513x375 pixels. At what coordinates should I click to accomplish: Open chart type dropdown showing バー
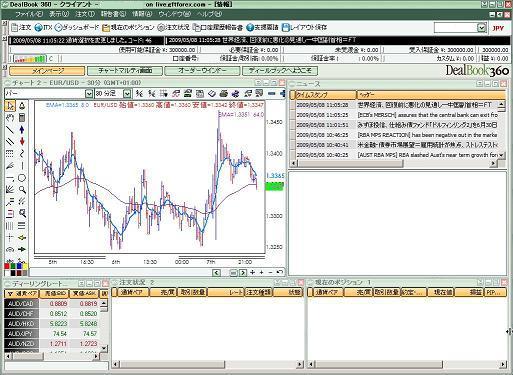(88, 94)
